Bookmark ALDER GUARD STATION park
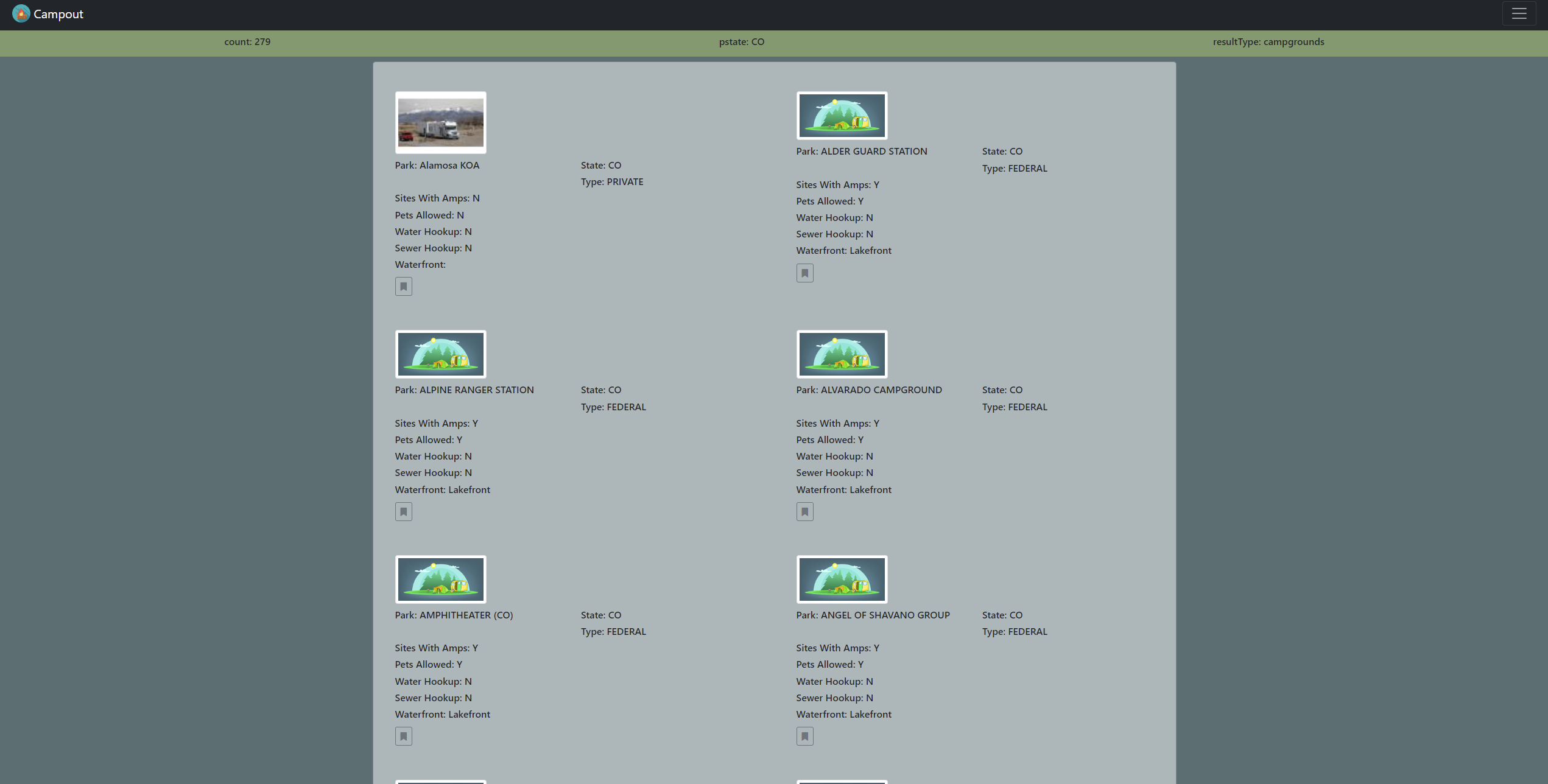The height and width of the screenshot is (784, 1548). pyautogui.click(x=804, y=273)
